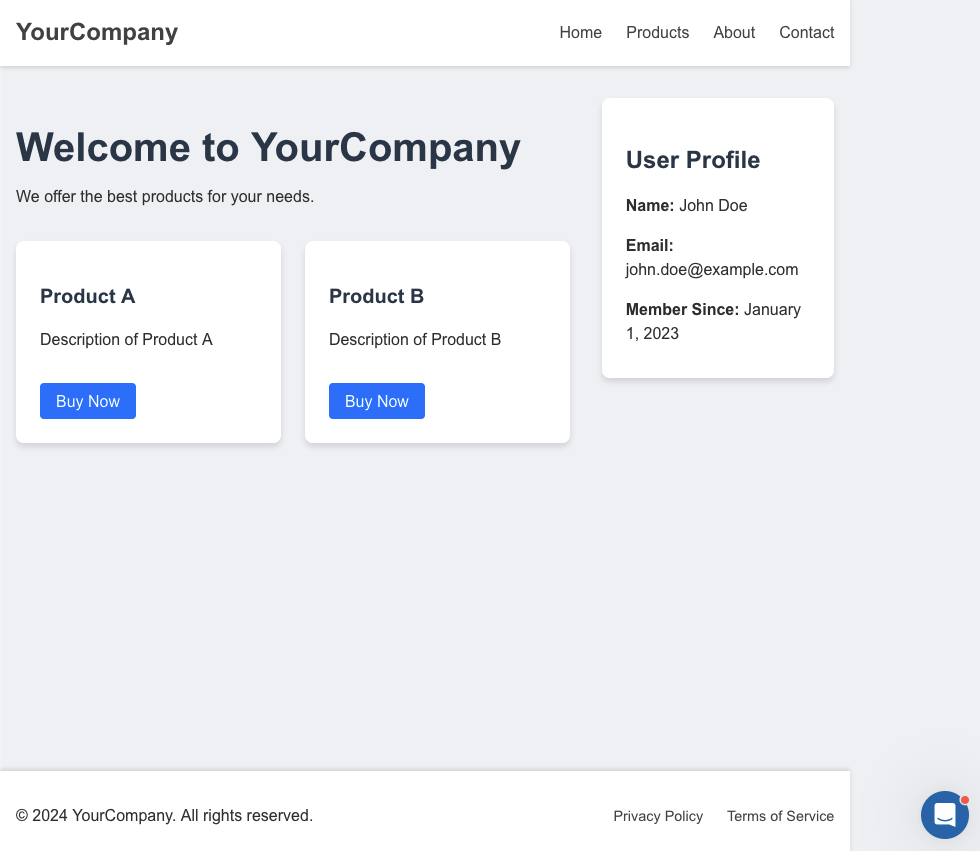Open the Terms of Service footer link
980x851 pixels.
[780, 816]
